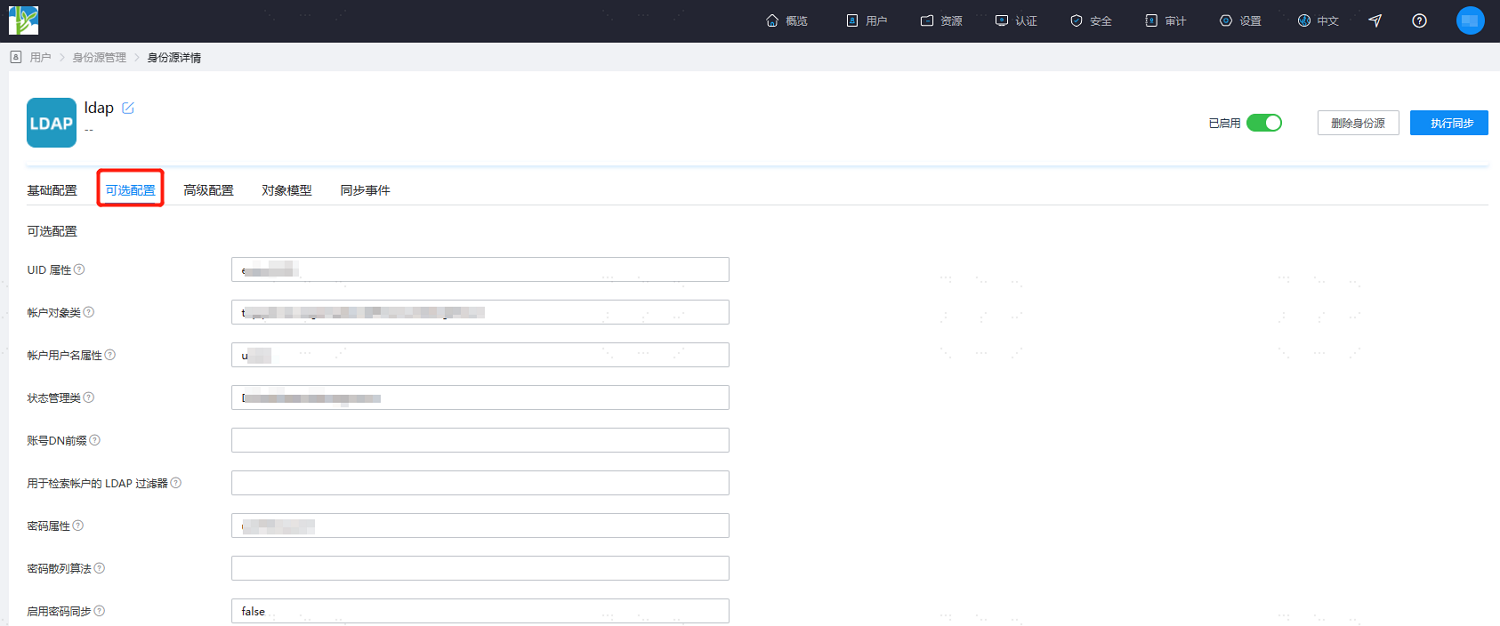The height and width of the screenshot is (626, 1500).
Task: Switch to the 同步事件 tab
Action: (x=365, y=190)
